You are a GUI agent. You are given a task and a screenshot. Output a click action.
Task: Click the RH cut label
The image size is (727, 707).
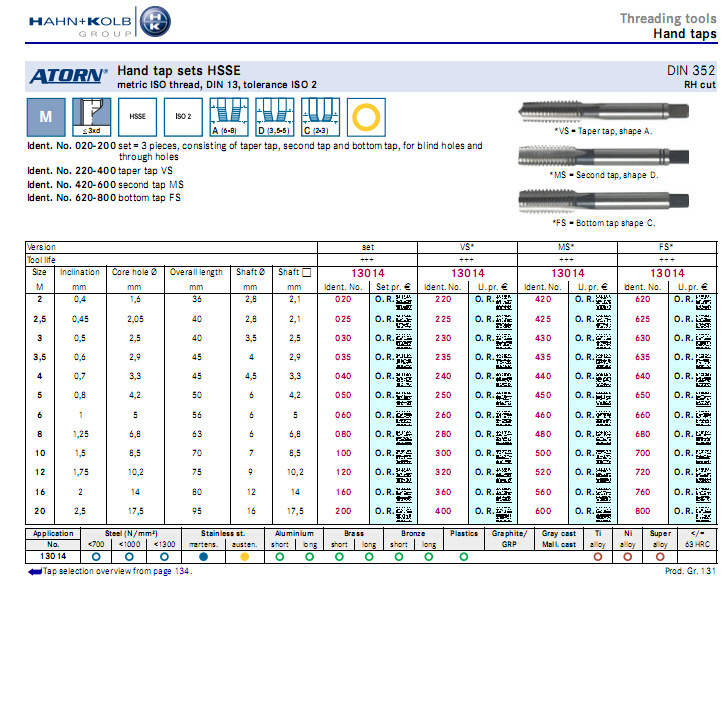(700, 85)
